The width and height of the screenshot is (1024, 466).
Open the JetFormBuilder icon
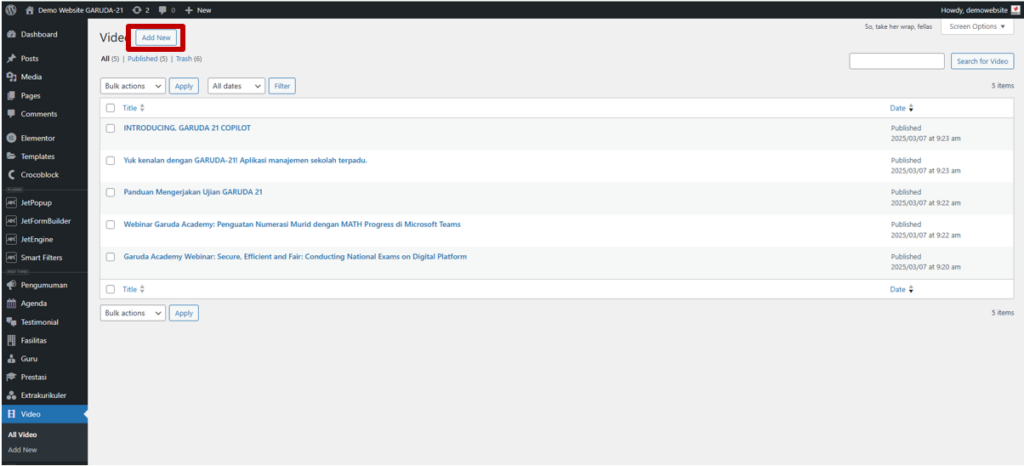11,221
